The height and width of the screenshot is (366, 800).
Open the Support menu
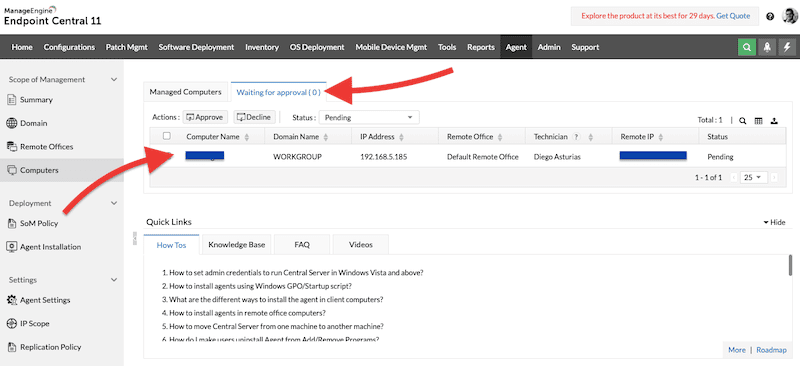point(585,47)
